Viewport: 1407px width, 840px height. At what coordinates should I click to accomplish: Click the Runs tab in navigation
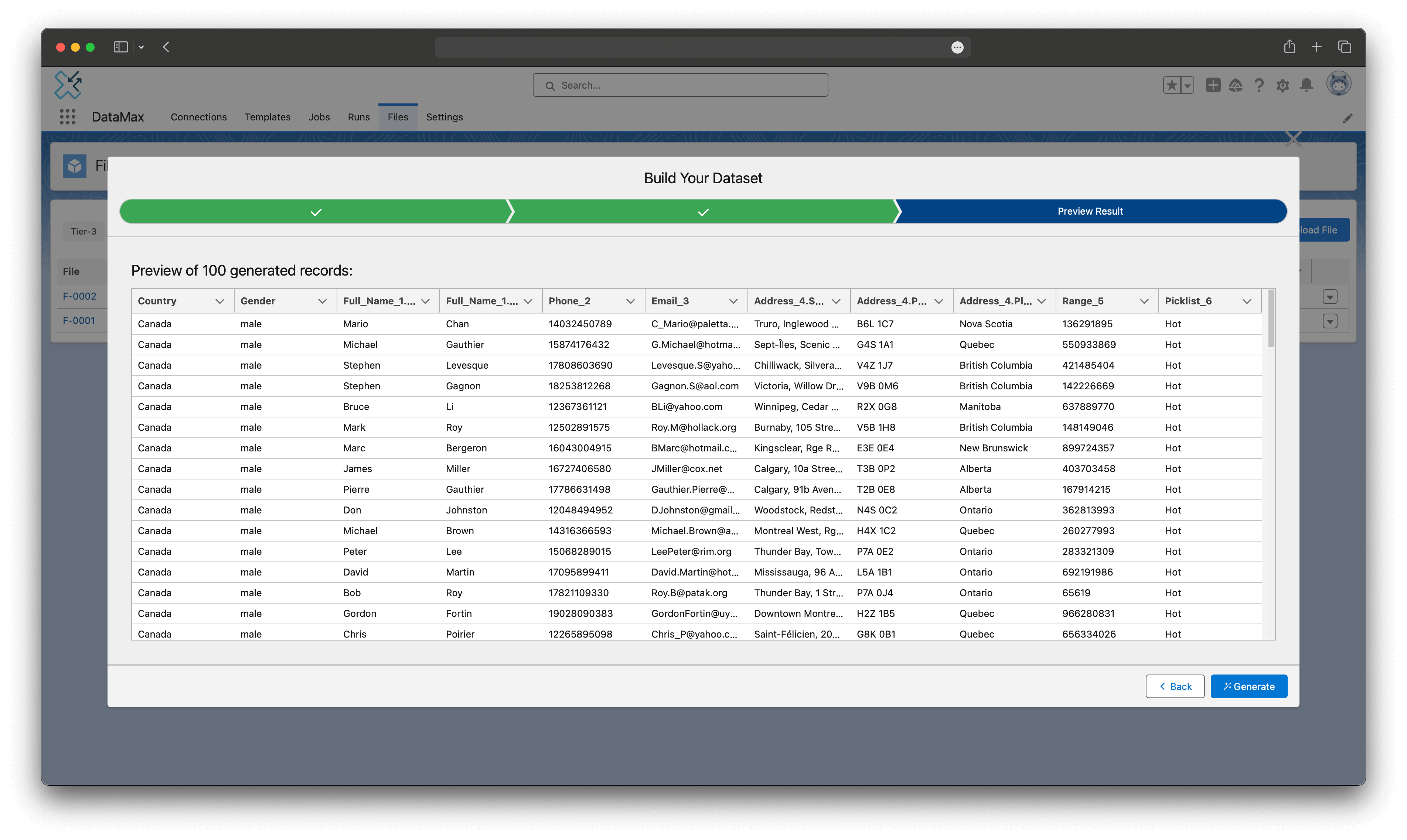pos(358,117)
